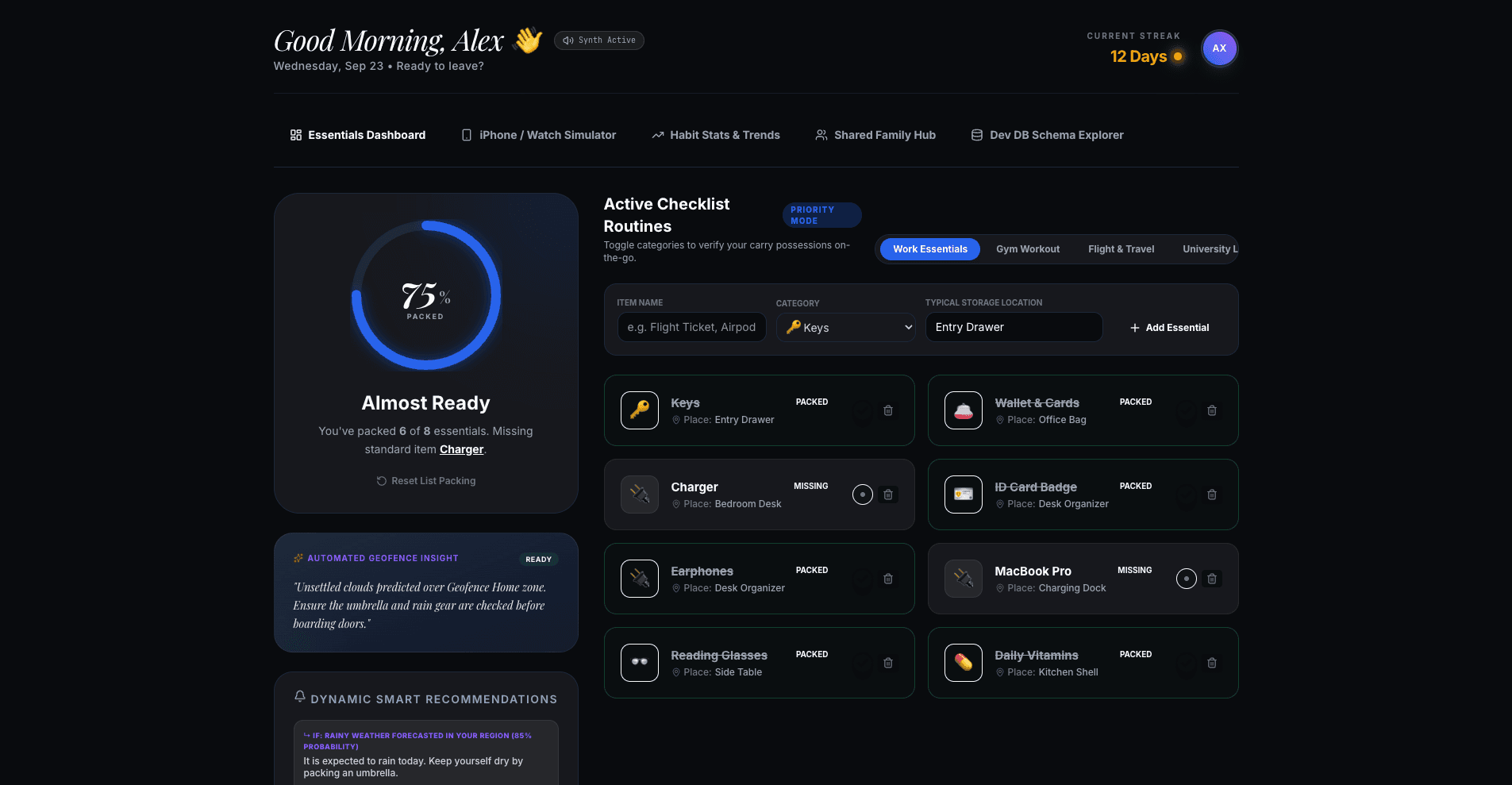Screen dimensions: 1512x785
Task: Click the 75% packed progress ring
Action: point(426,295)
